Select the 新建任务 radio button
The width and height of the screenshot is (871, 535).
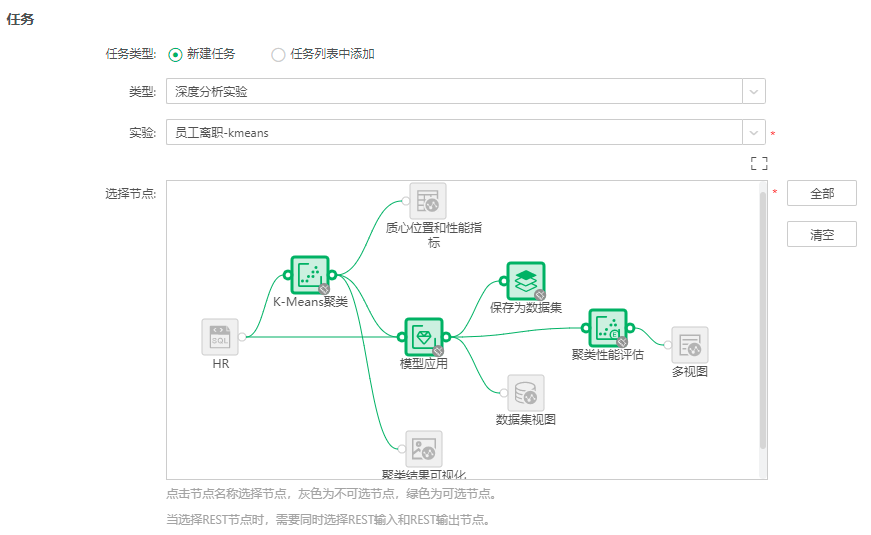(x=175, y=55)
